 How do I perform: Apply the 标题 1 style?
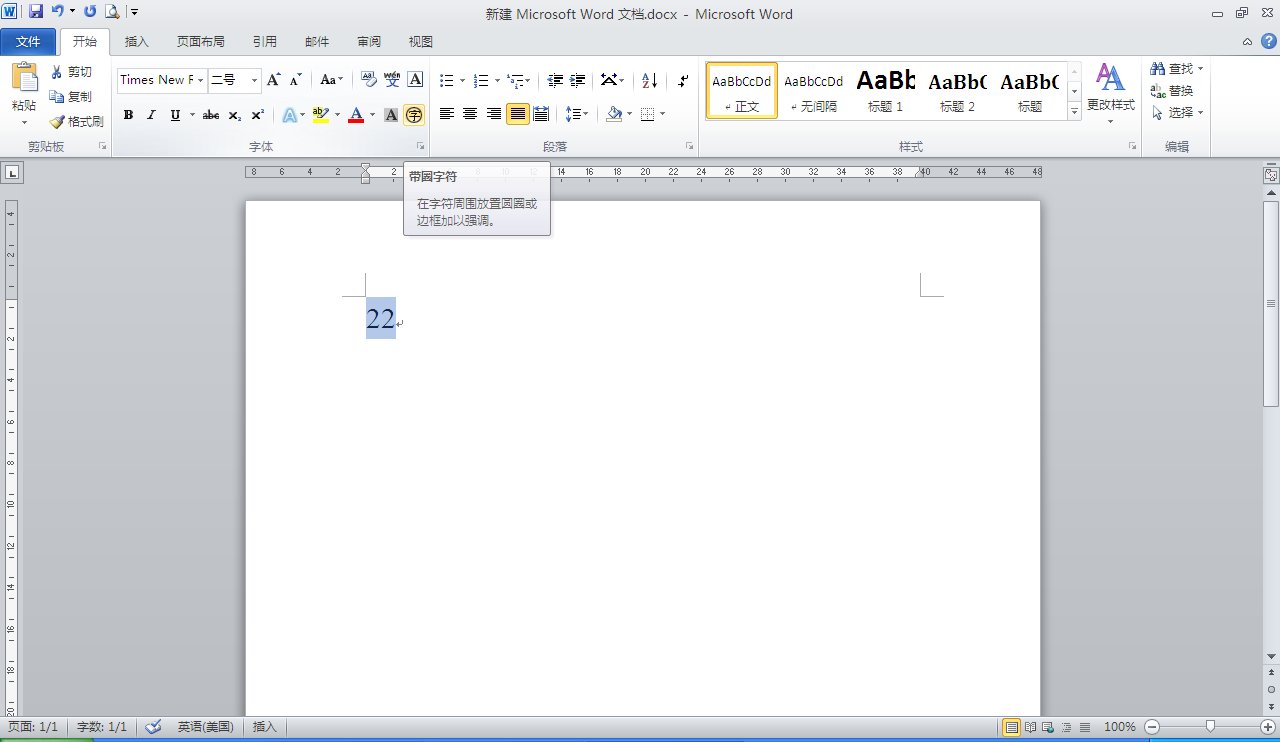885,90
